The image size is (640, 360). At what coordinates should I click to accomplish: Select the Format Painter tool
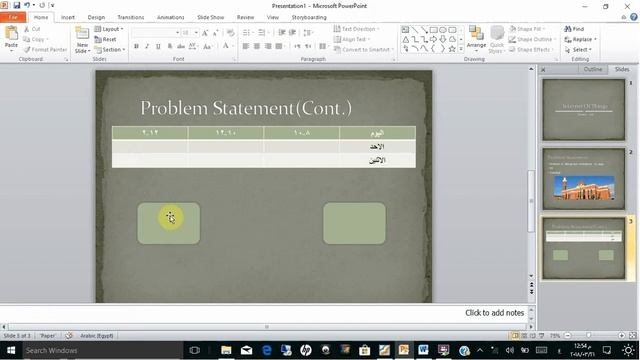[x=45, y=49]
